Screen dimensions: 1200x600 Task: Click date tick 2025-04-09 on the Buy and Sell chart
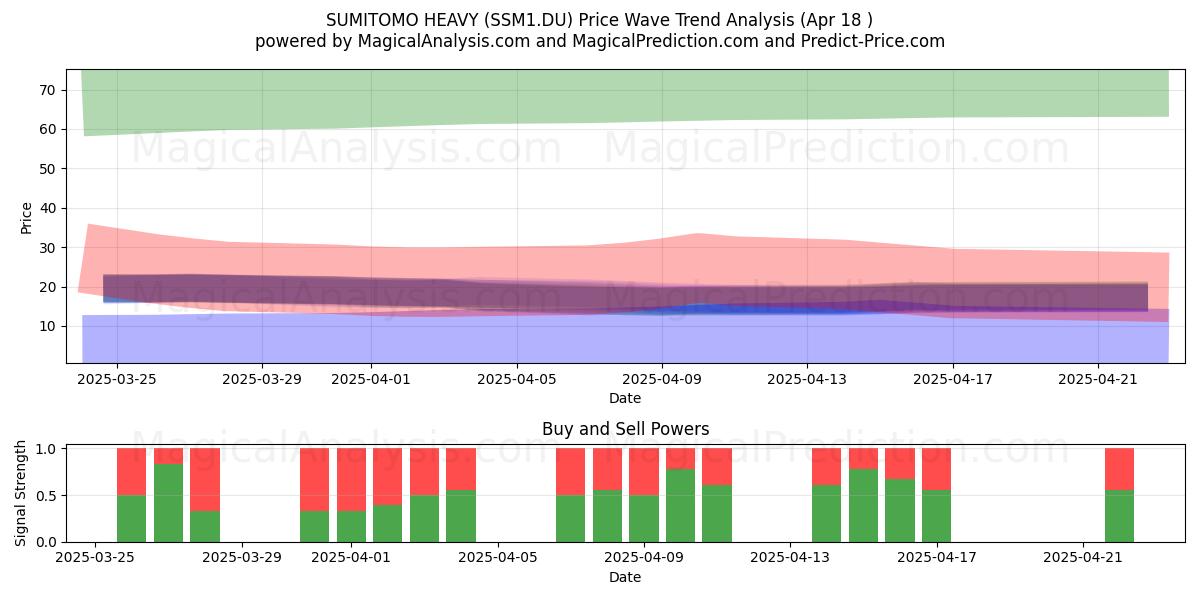pos(644,558)
